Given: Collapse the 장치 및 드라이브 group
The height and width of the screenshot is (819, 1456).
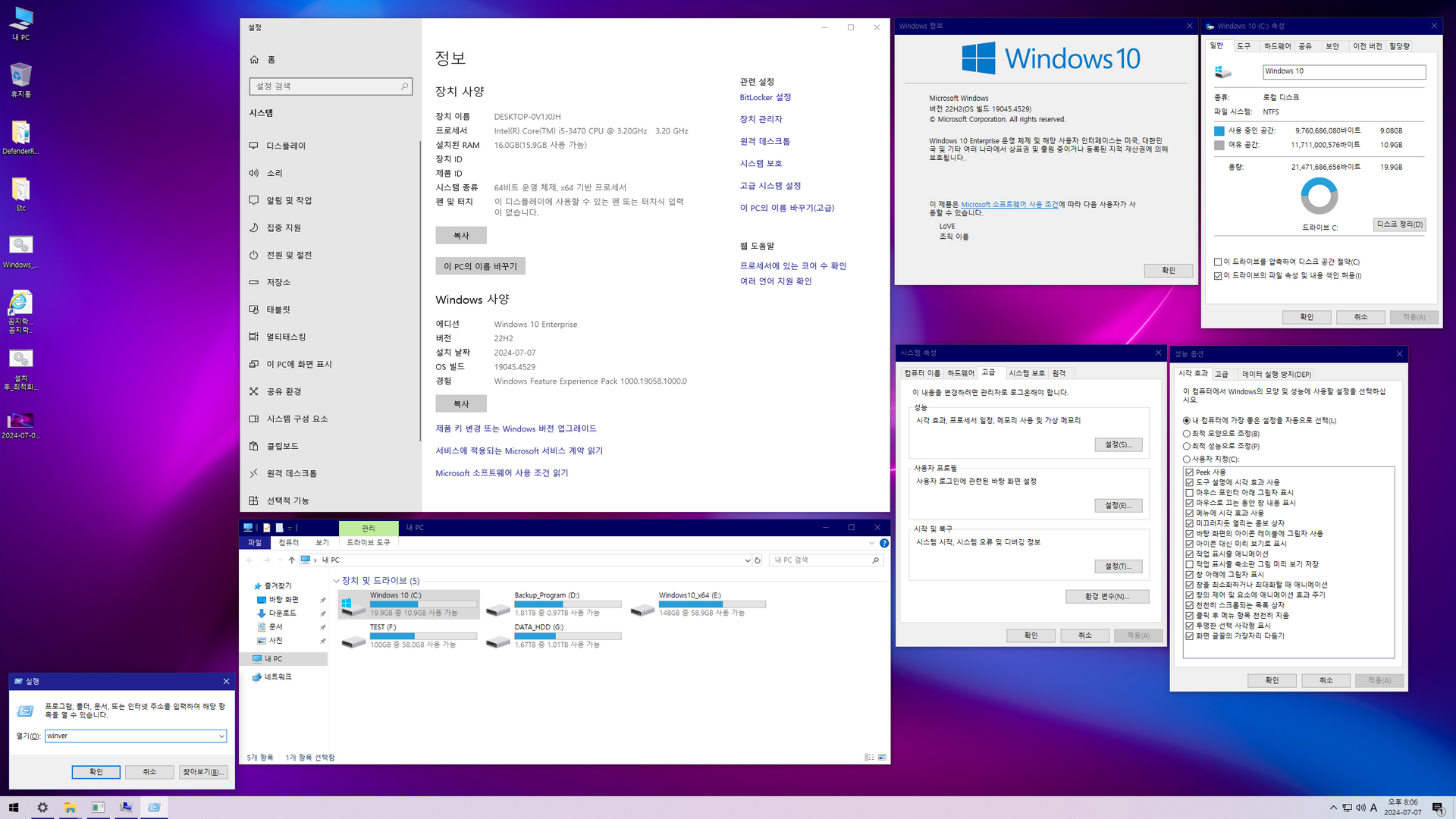Looking at the screenshot, I should pyautogui.click(x=336, y=581).
